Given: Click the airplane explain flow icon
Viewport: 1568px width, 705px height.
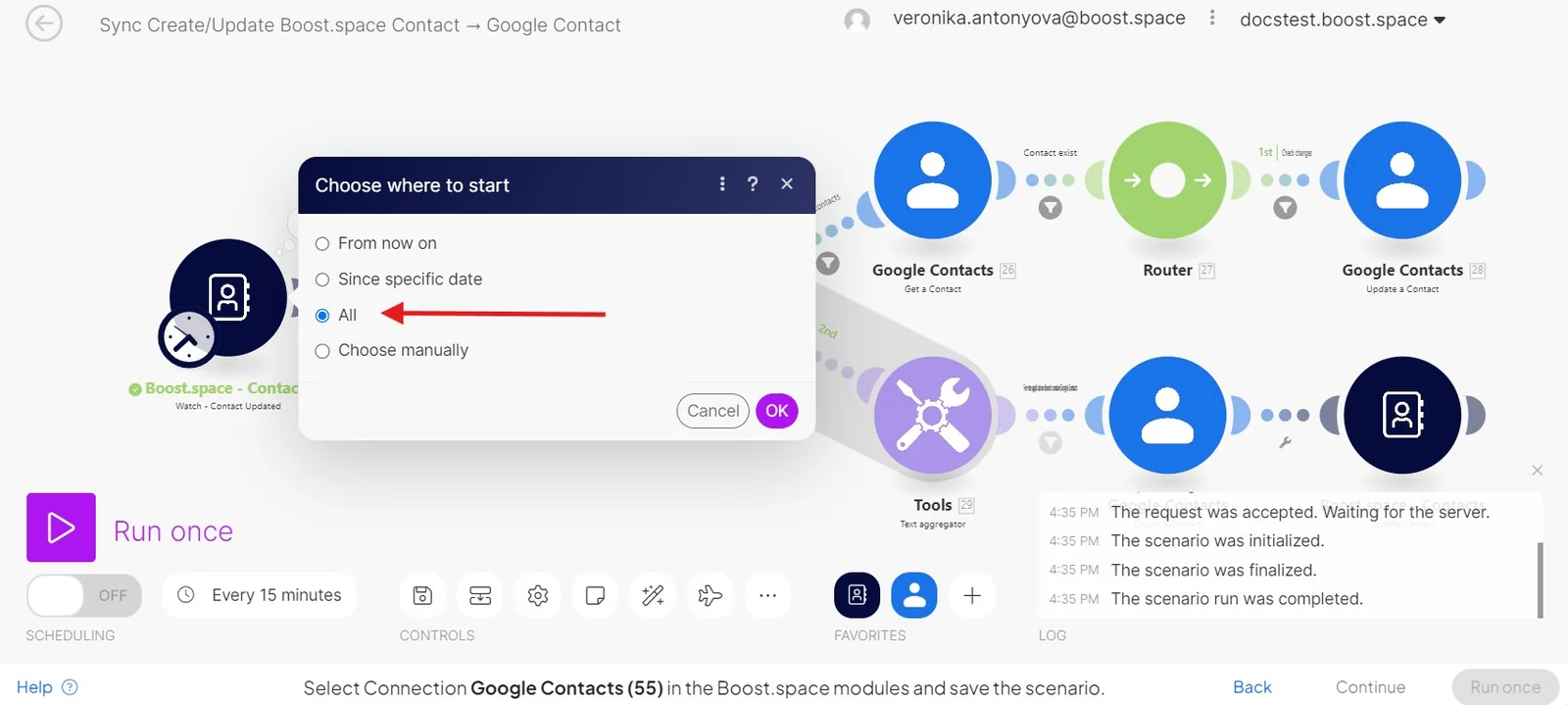Looking at the screenshot, I should click(710, 595).
